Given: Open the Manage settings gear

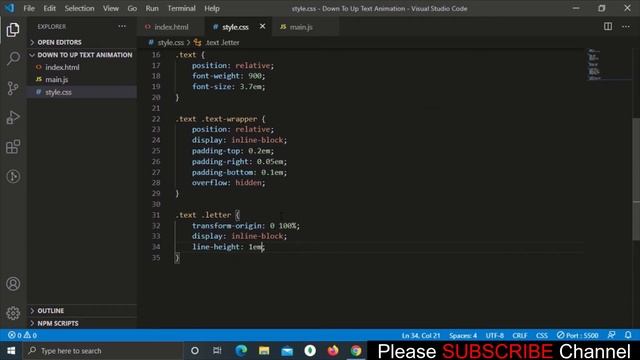Looking at the screenshot, I should pyautogui.click(x=13, y=313).
